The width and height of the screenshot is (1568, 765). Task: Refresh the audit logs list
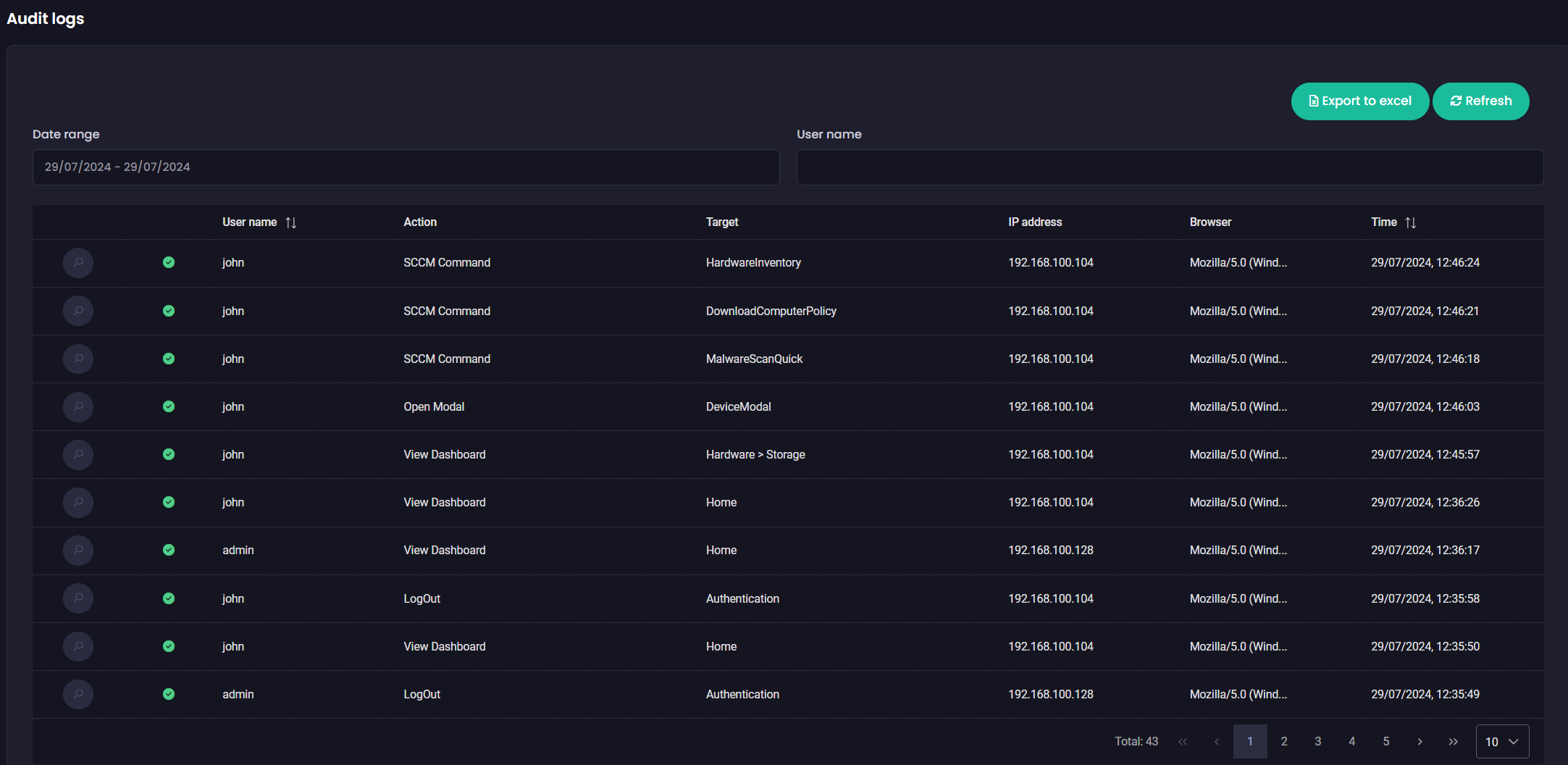pyautogui.click(x=1480, y=101)
